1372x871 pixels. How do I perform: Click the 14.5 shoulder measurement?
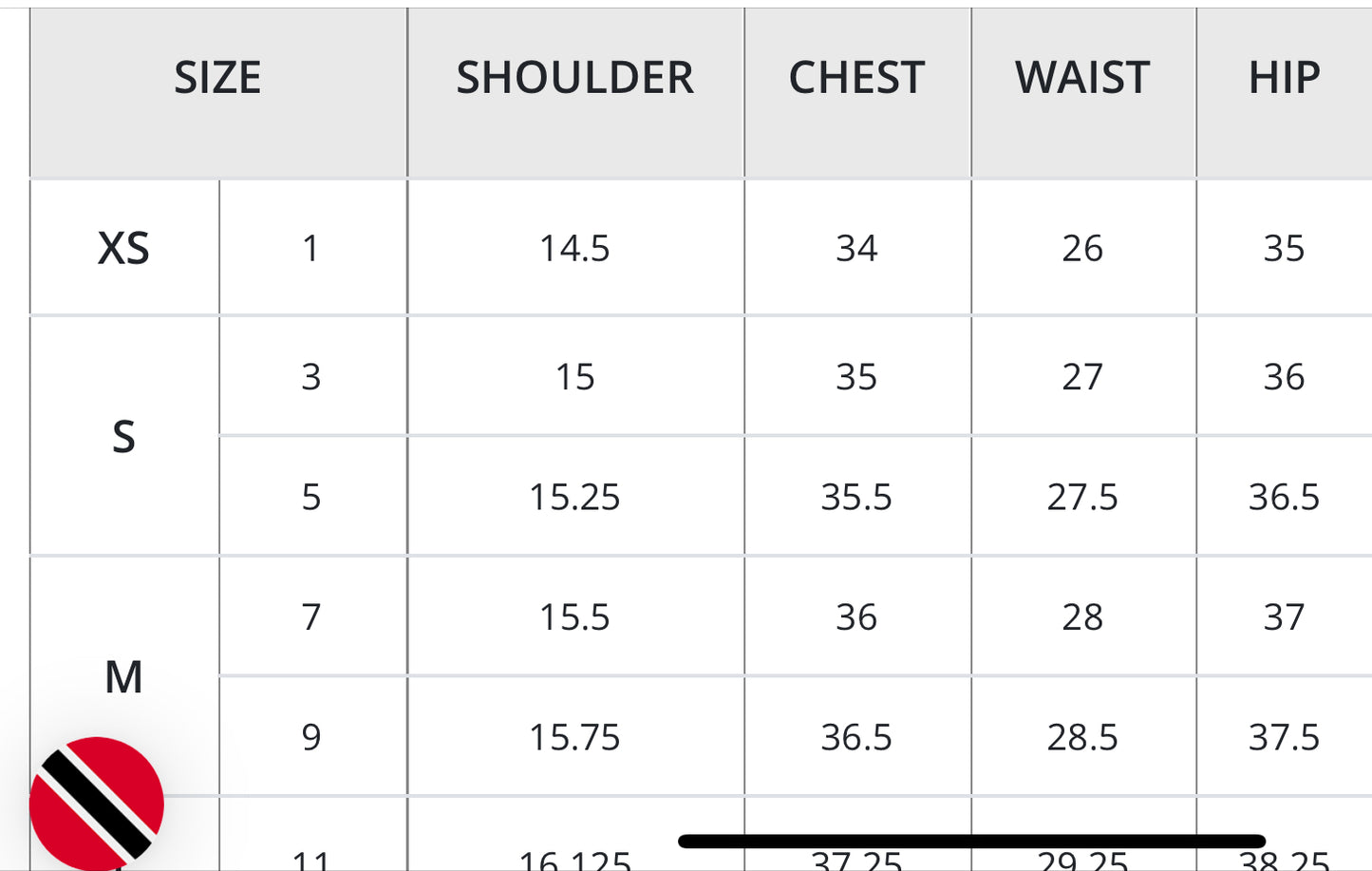pos(574,249)
